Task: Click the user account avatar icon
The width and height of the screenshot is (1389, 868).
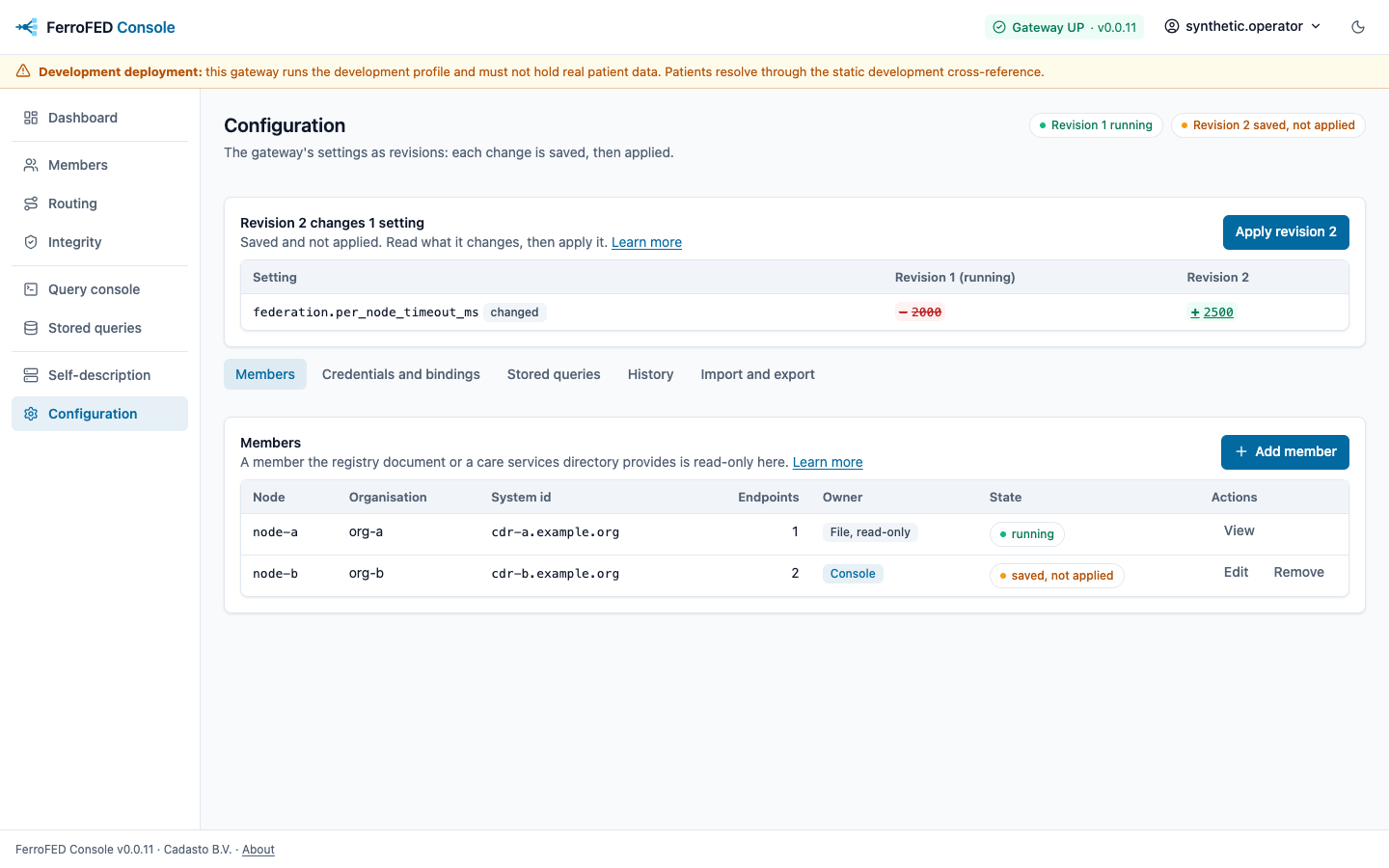Action: (x=1172, y=26)
